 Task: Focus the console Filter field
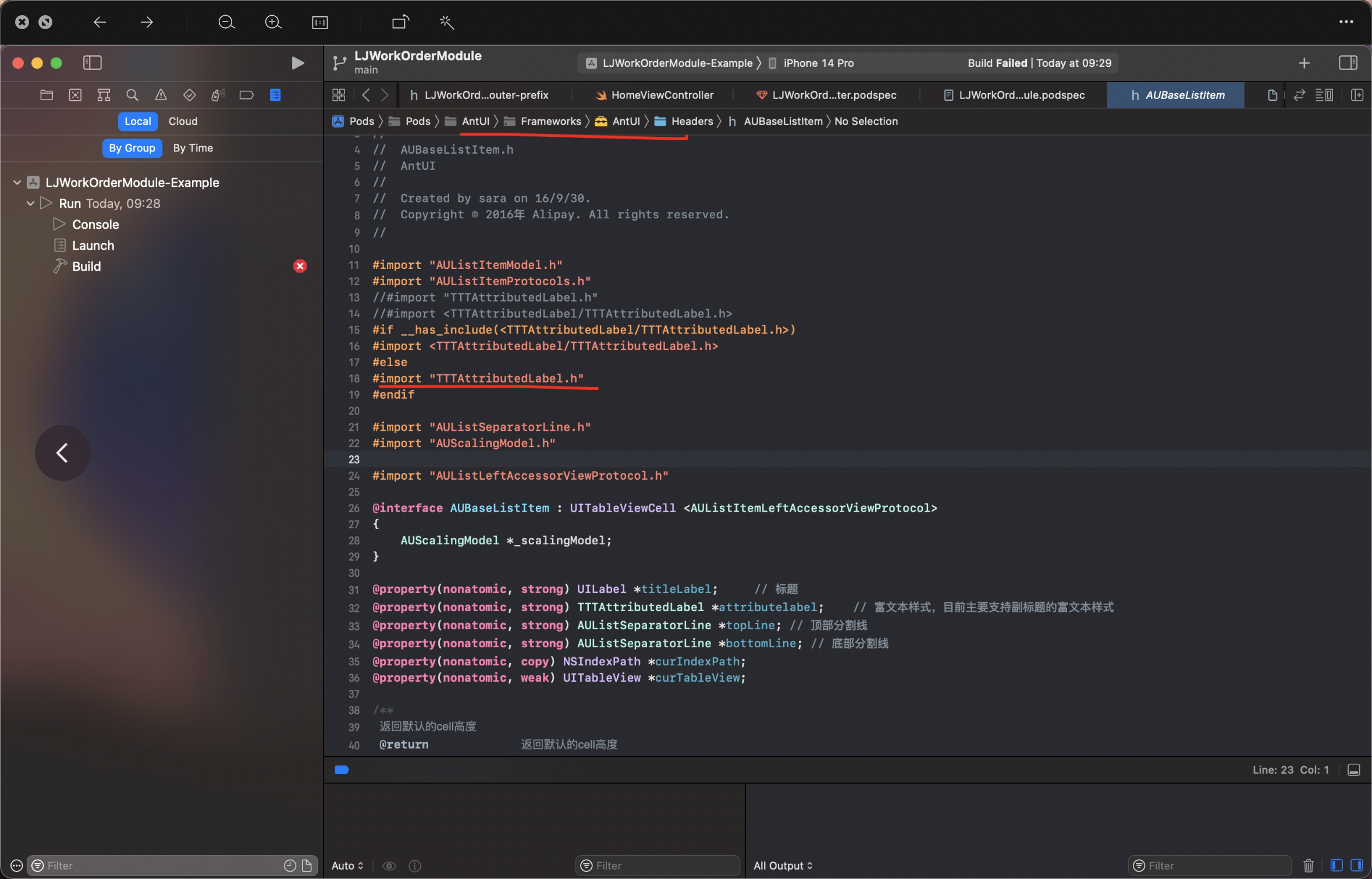tap(1209, 866)
